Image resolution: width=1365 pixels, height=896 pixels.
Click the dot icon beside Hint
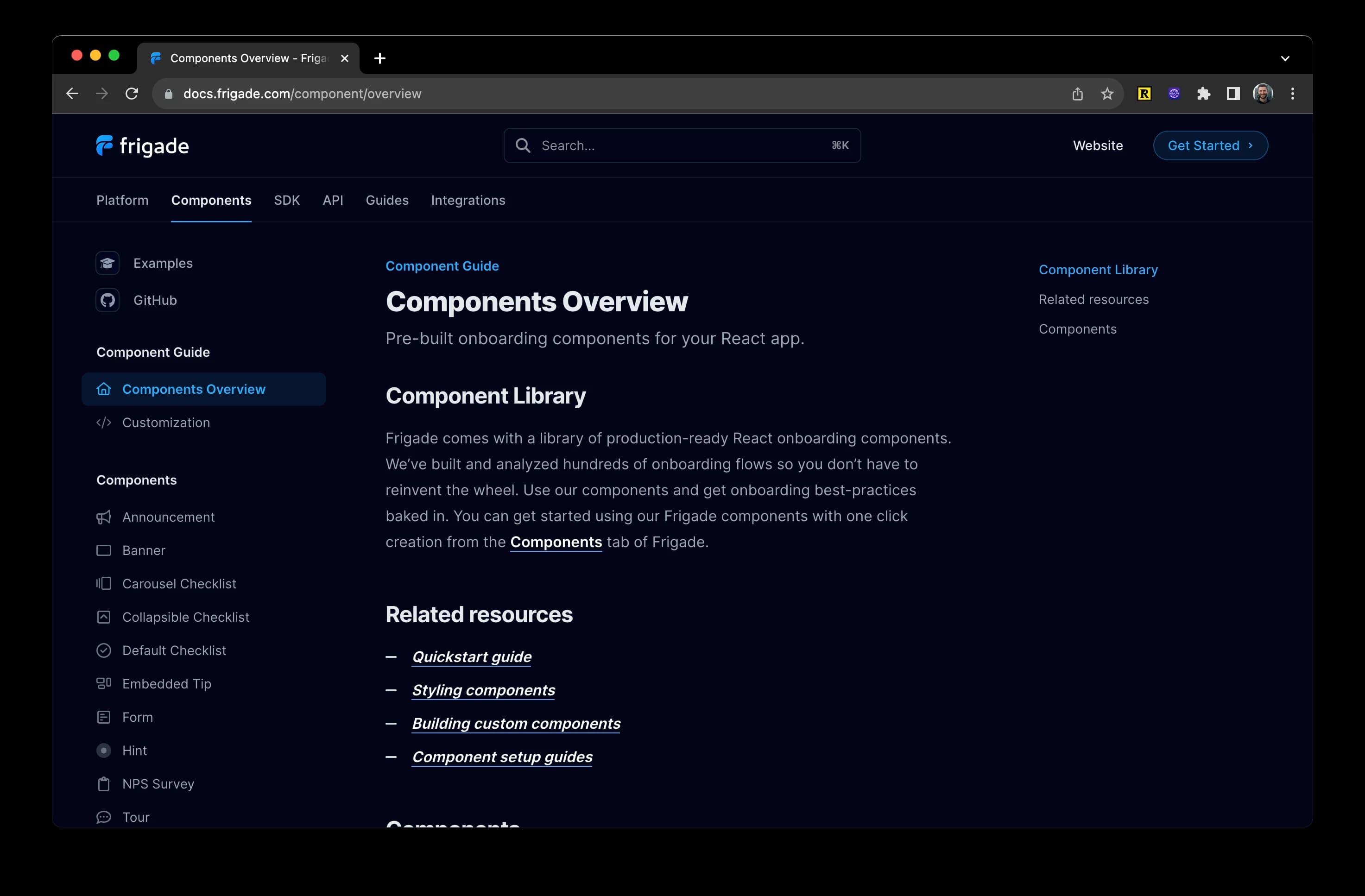pos(104,751)
